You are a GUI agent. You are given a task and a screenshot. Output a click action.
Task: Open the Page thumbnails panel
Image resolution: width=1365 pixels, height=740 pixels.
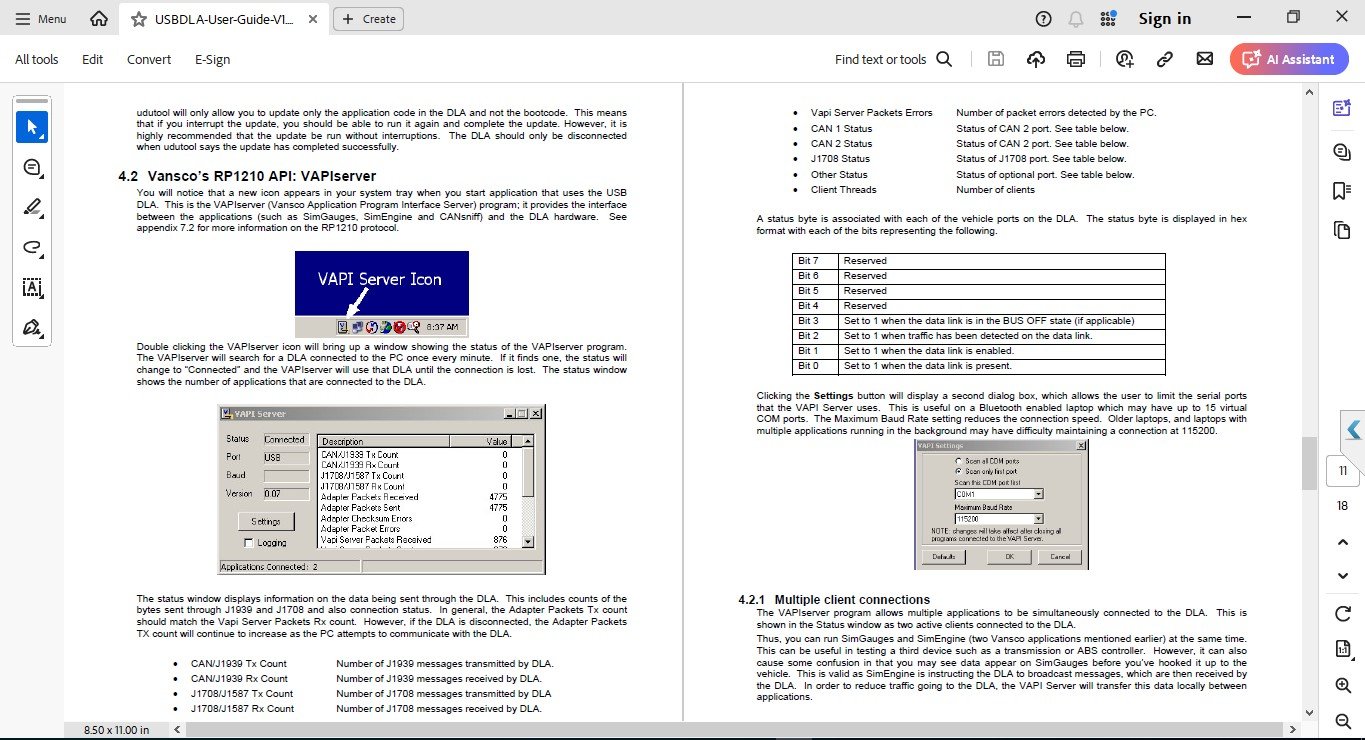(1341, 231)
